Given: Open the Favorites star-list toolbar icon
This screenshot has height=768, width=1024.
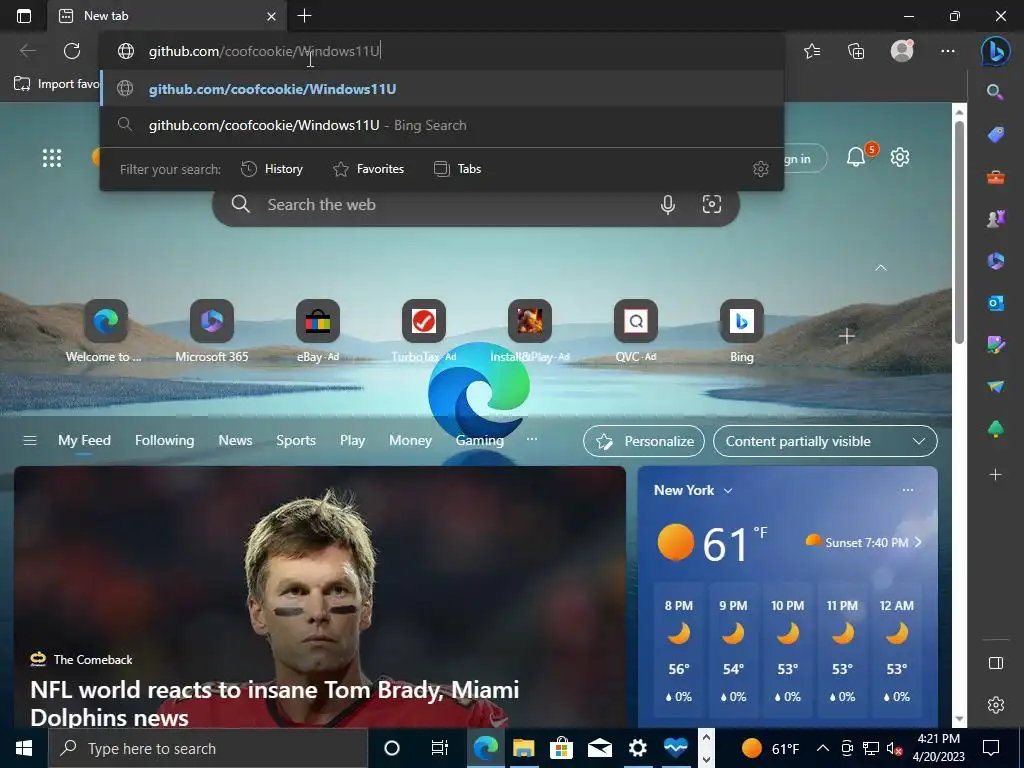Looking at the screenshot, I should (x=812, y=51).
